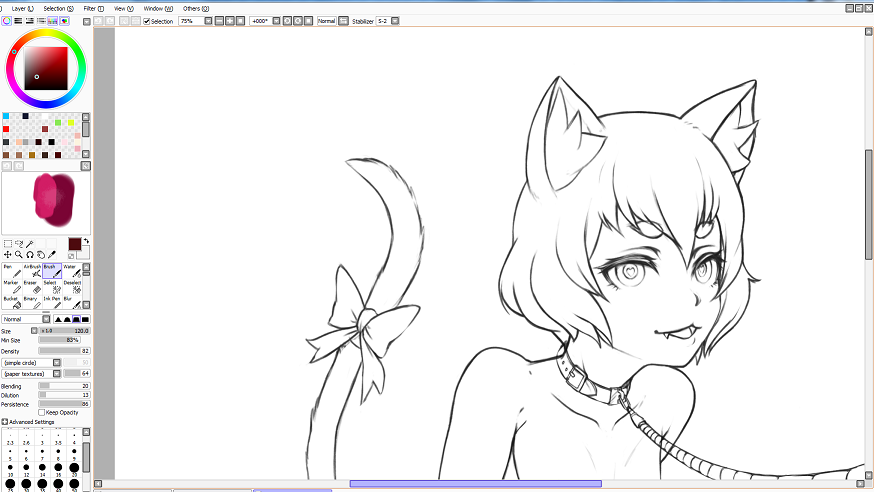Click the Density slider bar
874x492 pixels.
(58, 351)
